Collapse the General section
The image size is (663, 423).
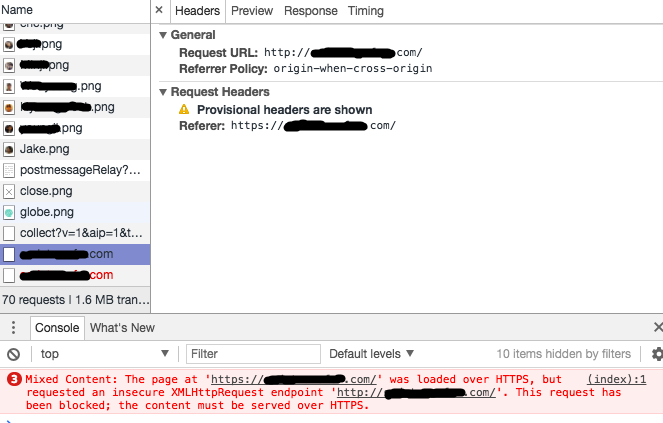point(163,35)
